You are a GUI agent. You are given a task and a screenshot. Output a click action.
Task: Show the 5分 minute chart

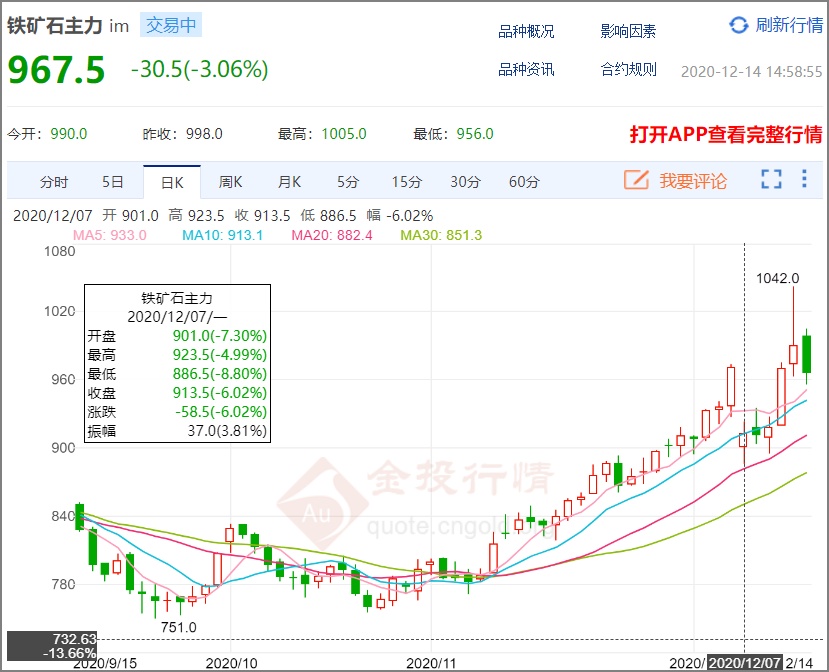(x=347, y=182)
